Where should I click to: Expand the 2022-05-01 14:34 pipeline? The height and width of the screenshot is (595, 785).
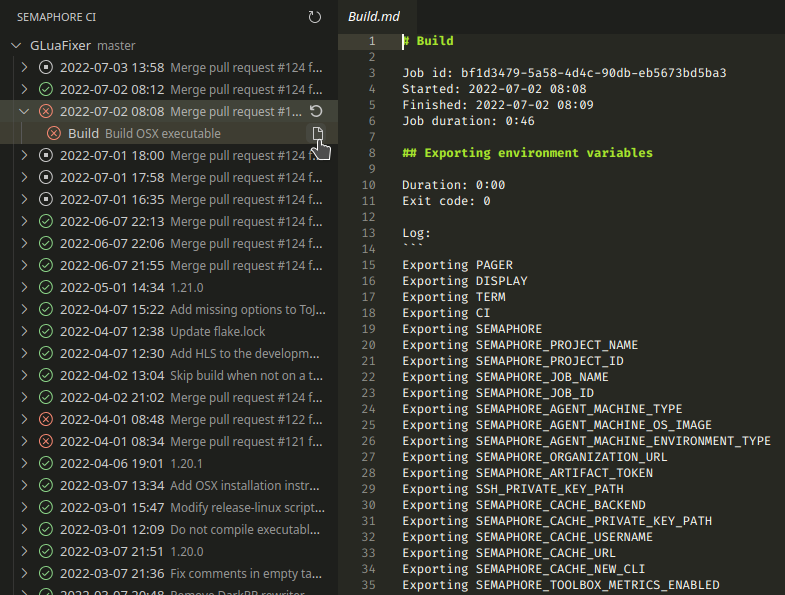tap(24, 287)
